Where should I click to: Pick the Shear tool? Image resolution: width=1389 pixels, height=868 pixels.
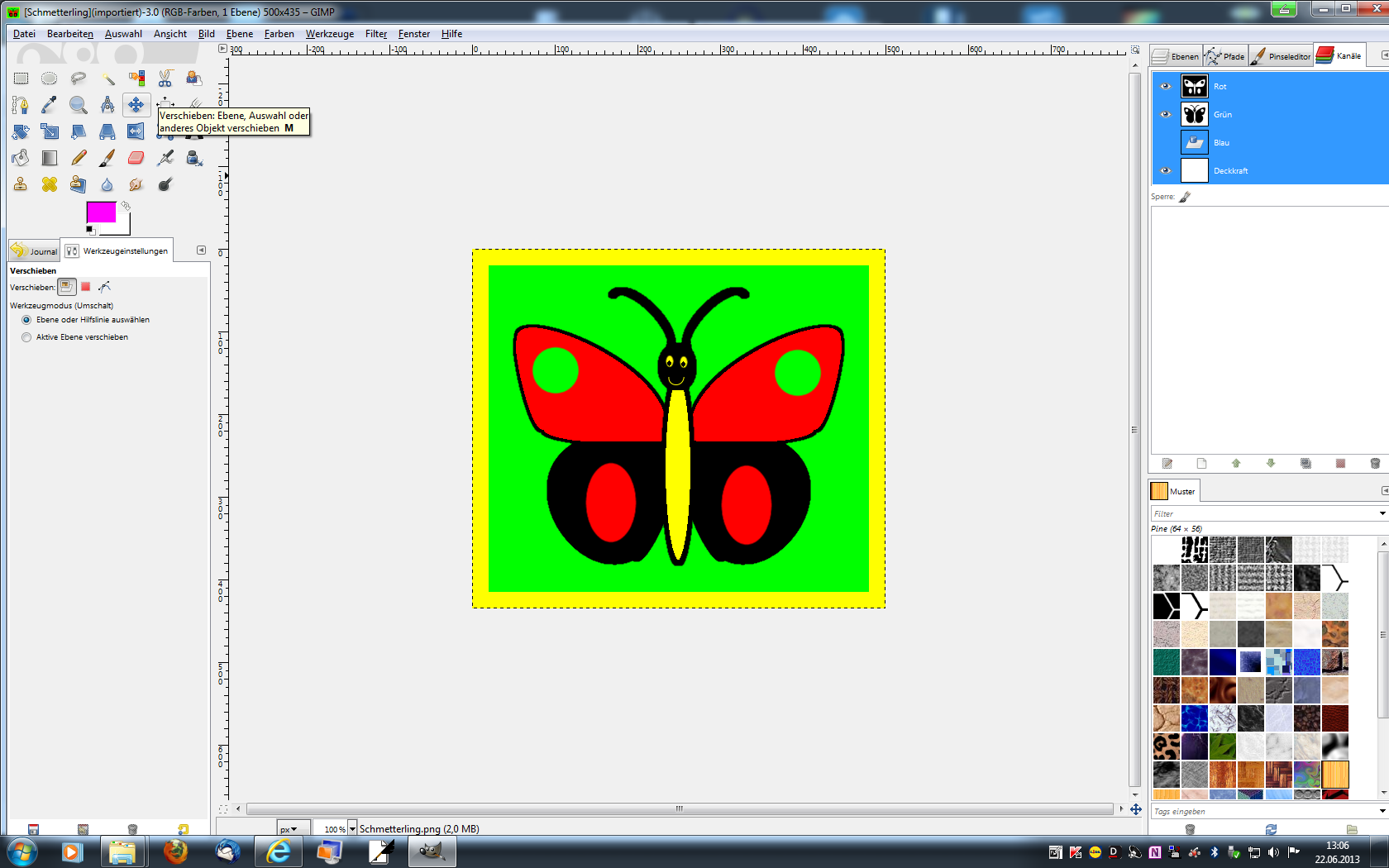tap(79, 131)
